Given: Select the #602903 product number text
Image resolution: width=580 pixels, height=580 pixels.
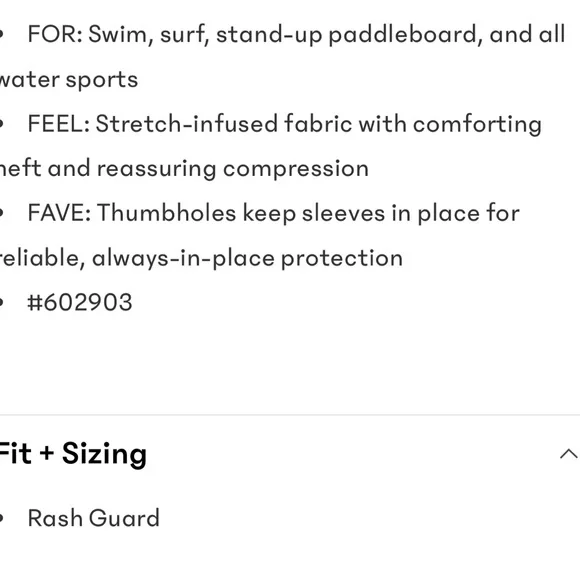Looking at the screenshot, I should 80,303.
